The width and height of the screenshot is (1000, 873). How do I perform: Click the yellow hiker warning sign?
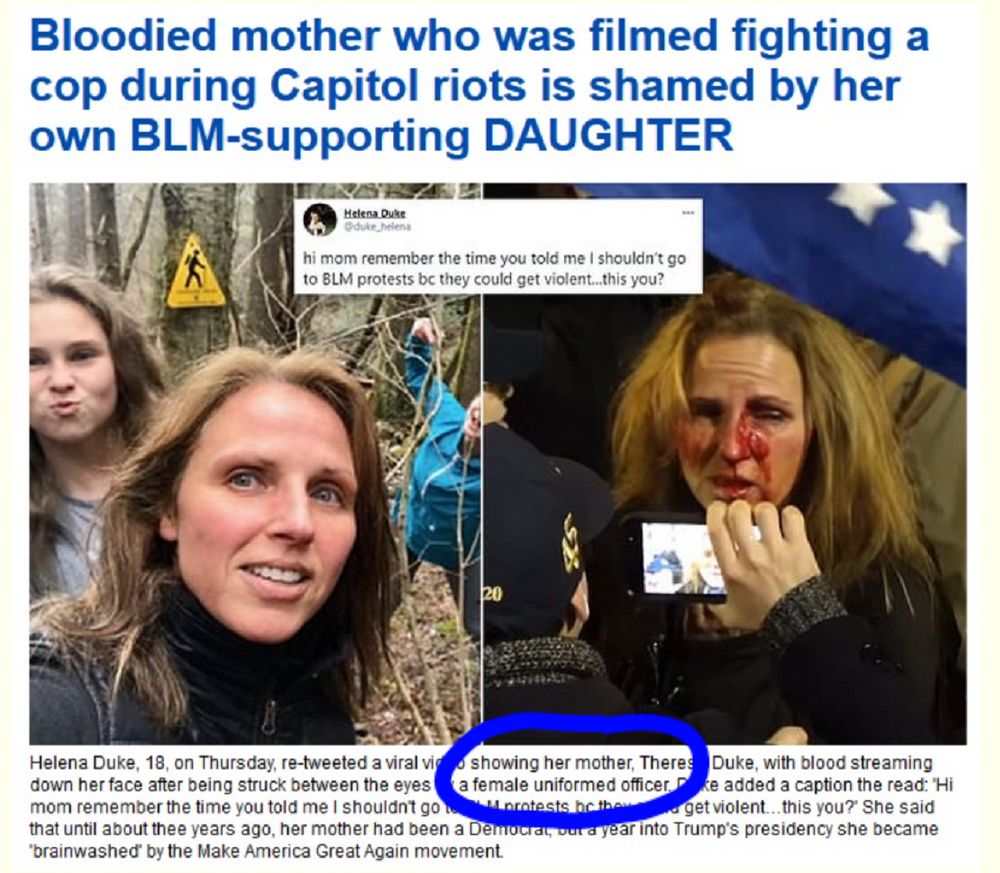click(x=195, y=271)
